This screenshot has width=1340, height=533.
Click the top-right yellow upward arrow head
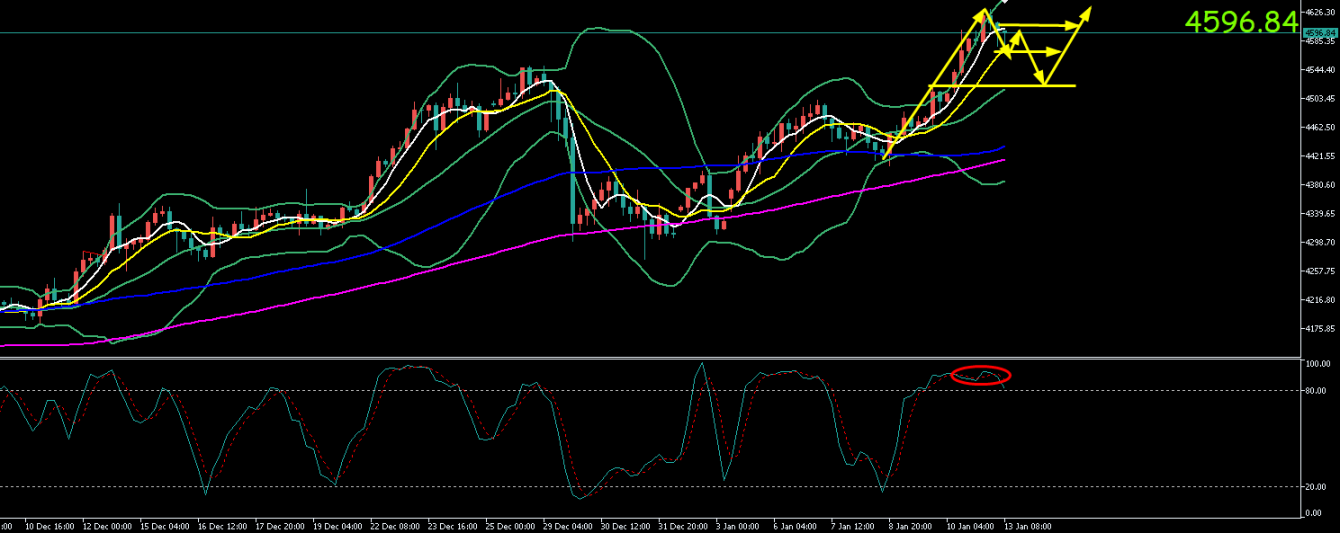pos(1086,11)
